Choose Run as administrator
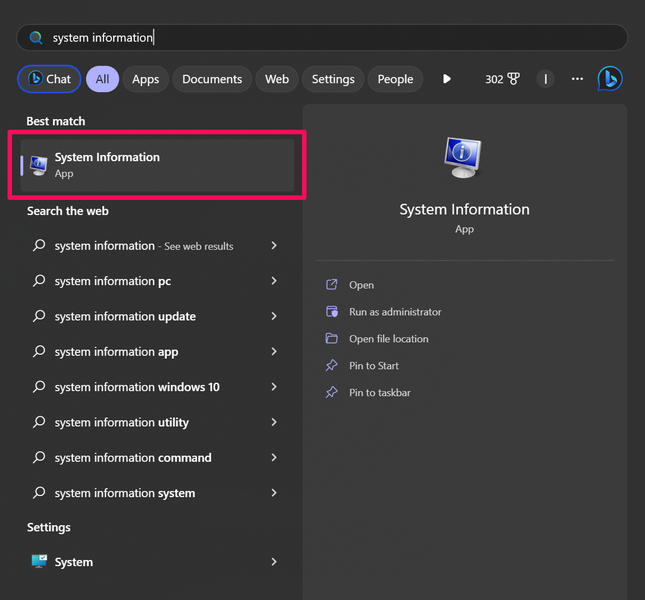This screenshot has height=600, width=645. pos(394,312)
